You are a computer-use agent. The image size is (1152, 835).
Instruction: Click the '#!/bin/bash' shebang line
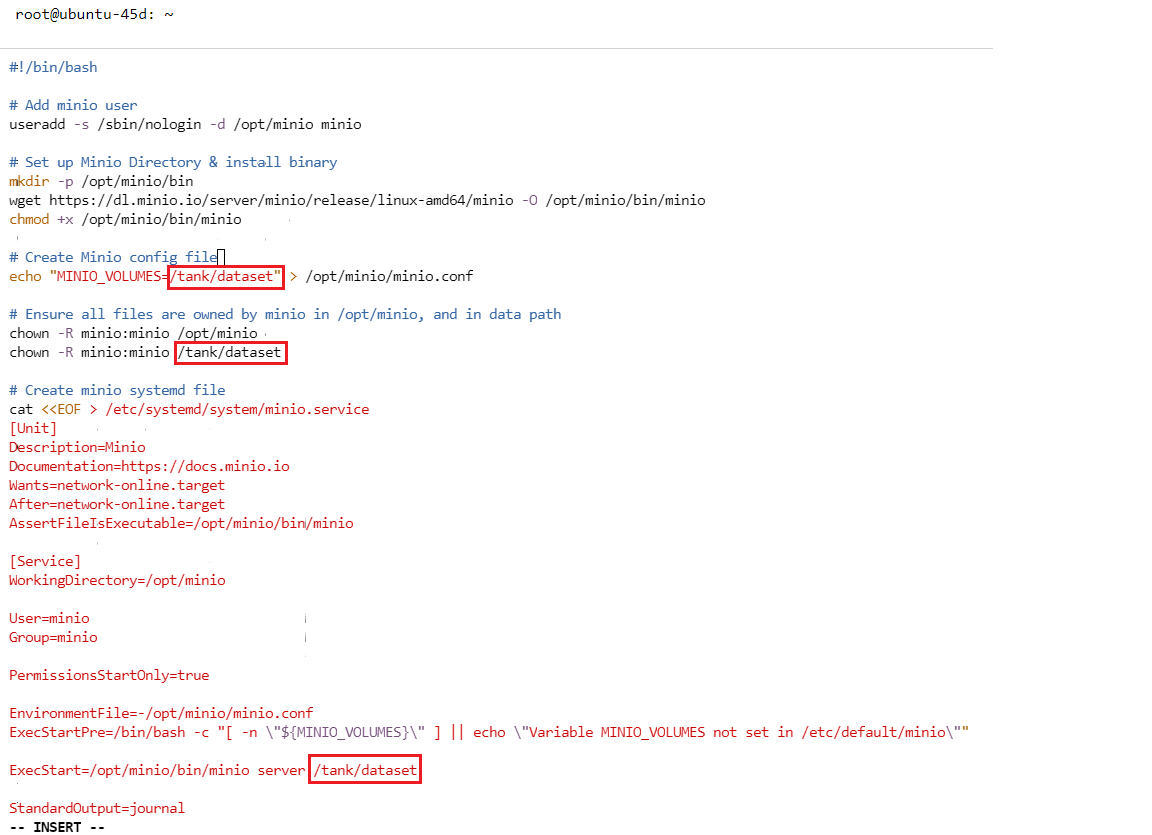point(53,67)
